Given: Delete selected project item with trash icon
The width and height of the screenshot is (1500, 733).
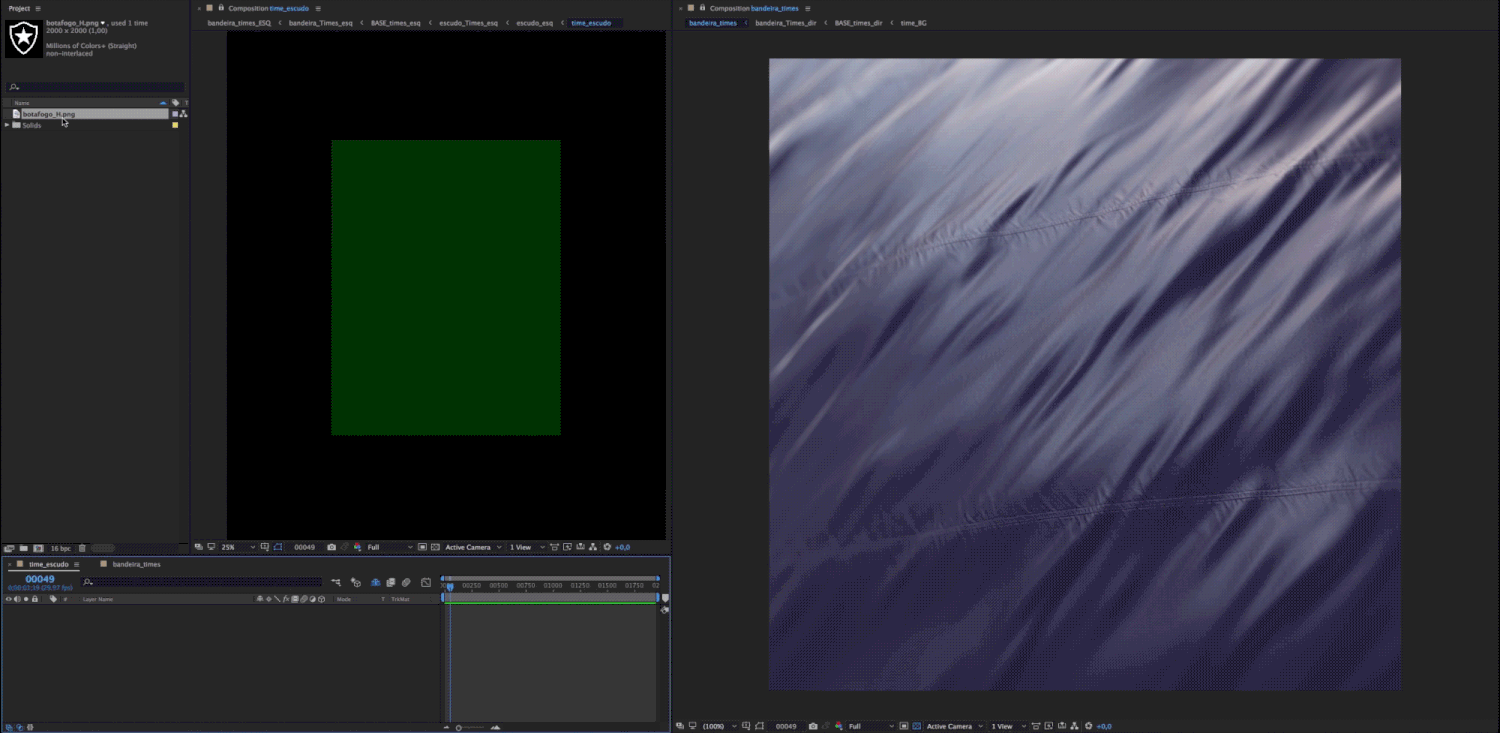Looking at the screenshot, I should click(x=82, y=548).
